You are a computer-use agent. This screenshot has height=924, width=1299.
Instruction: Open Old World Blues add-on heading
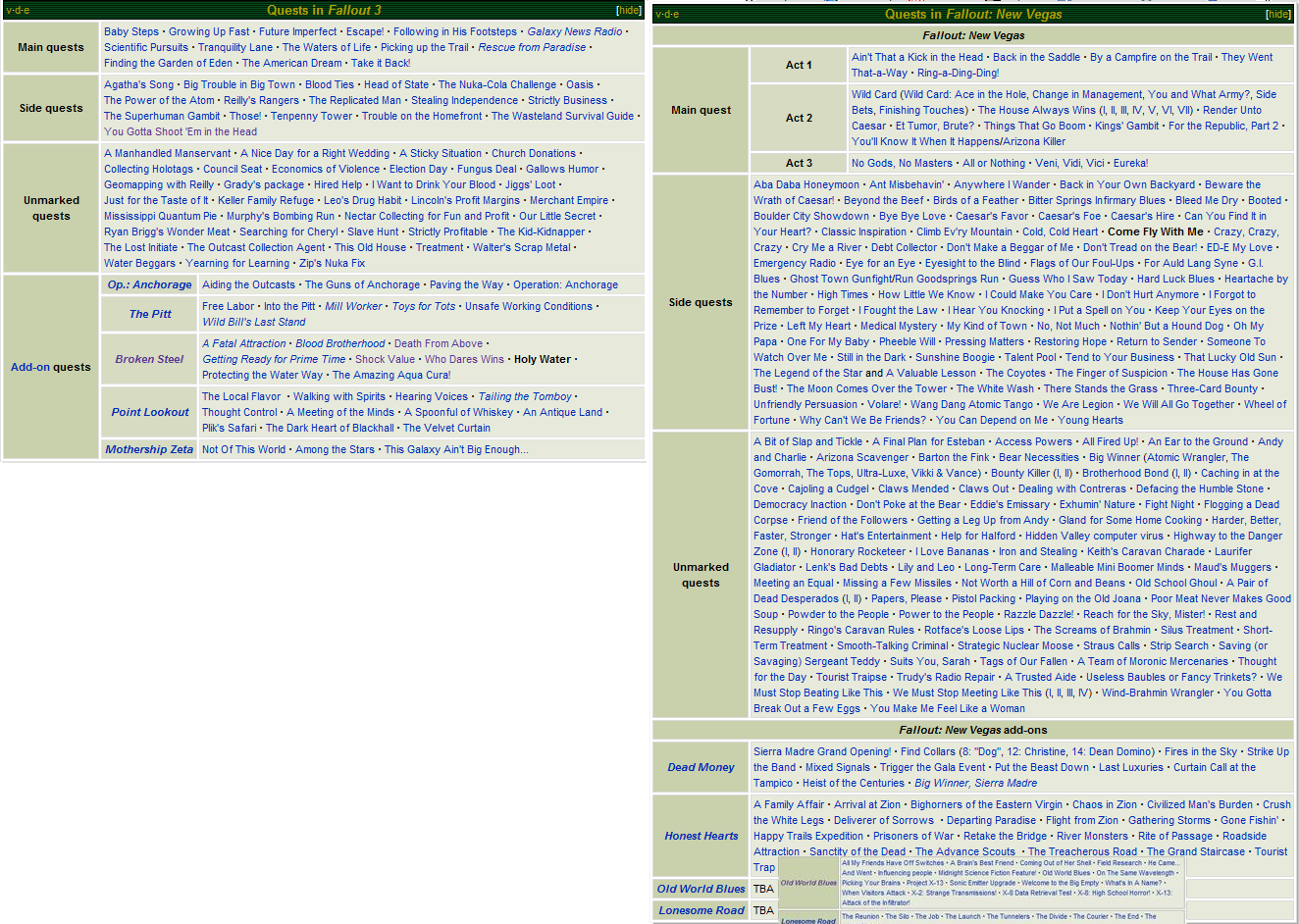[701, 889]
